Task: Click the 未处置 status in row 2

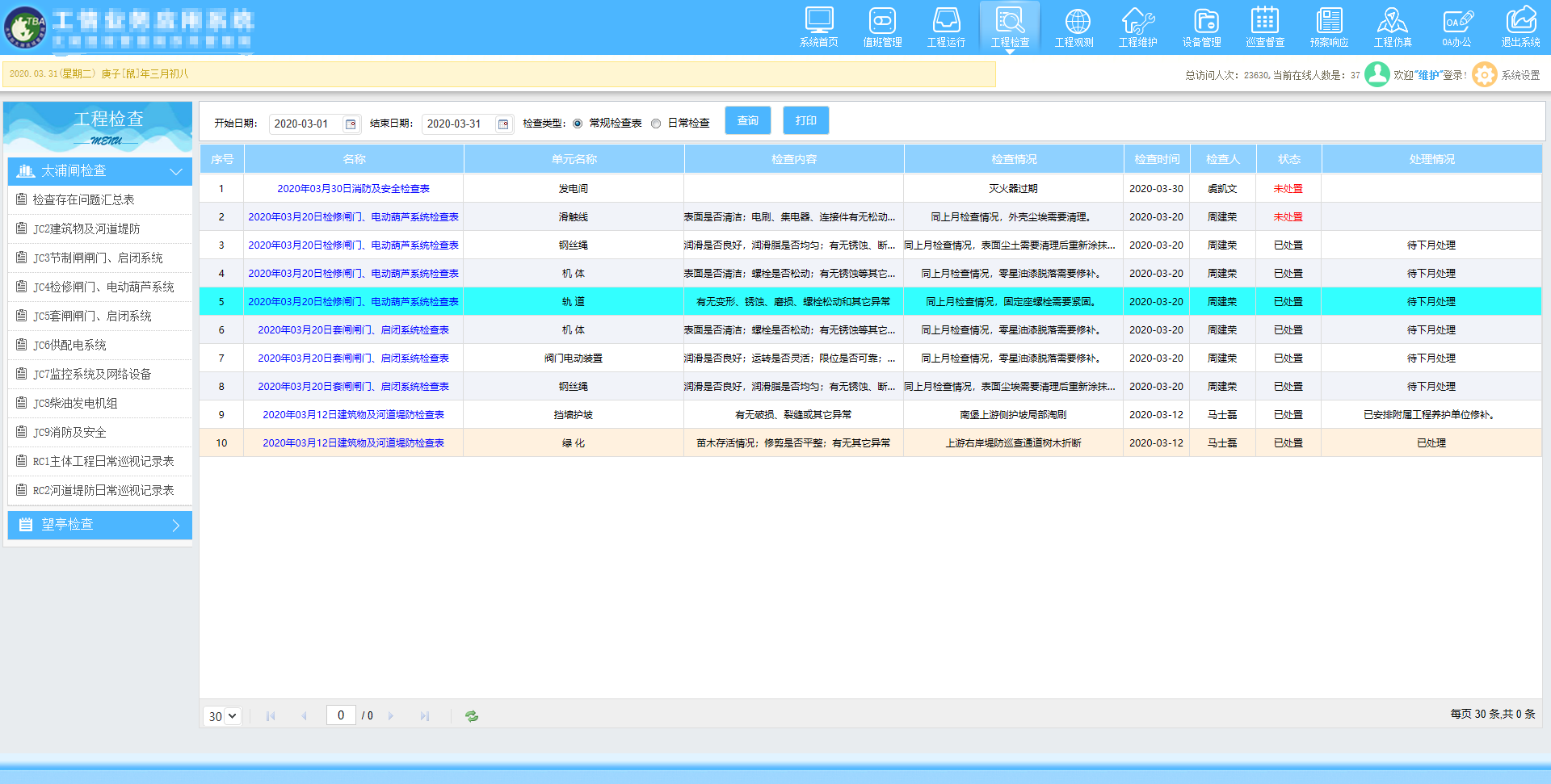Action: tap(1288, 217)
